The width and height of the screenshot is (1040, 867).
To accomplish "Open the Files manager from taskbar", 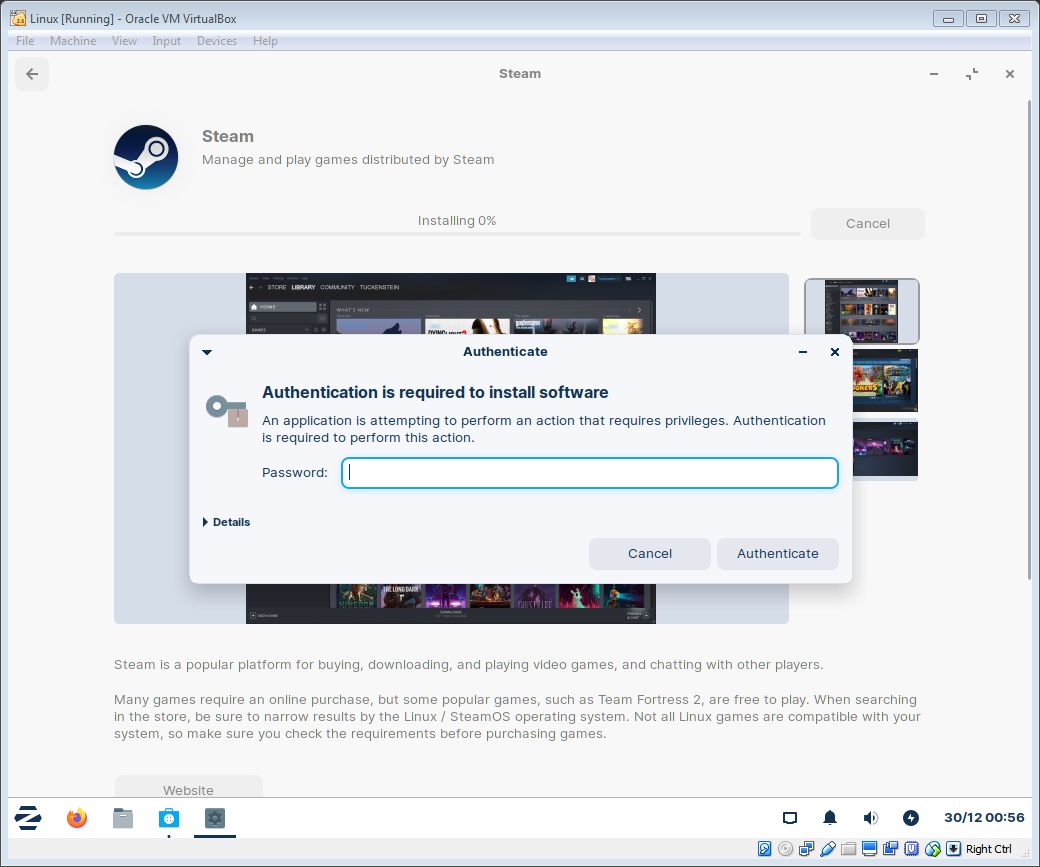I will [123, 817].
